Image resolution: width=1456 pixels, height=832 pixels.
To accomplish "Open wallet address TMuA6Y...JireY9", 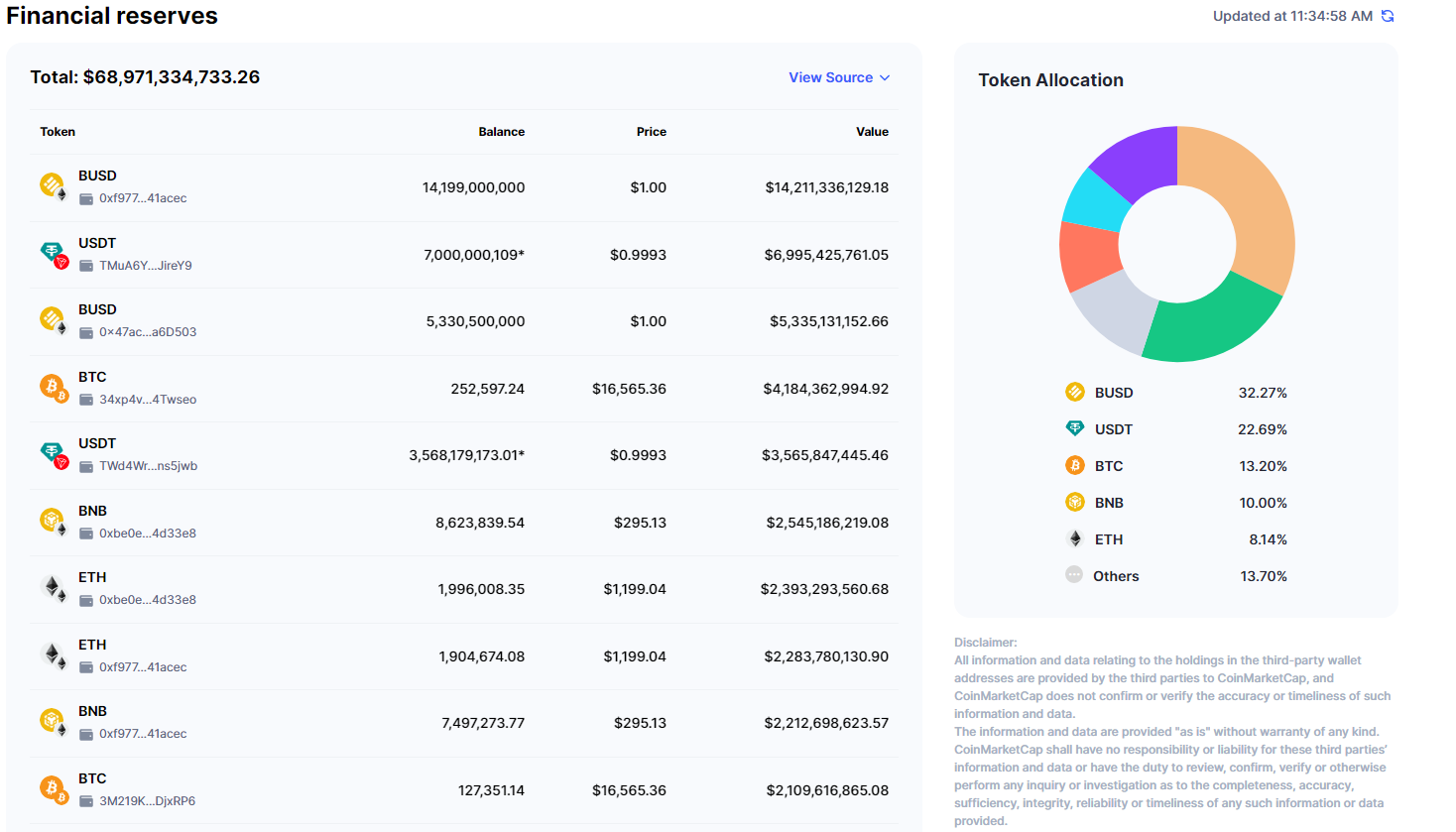I will (x=146, y=266).
